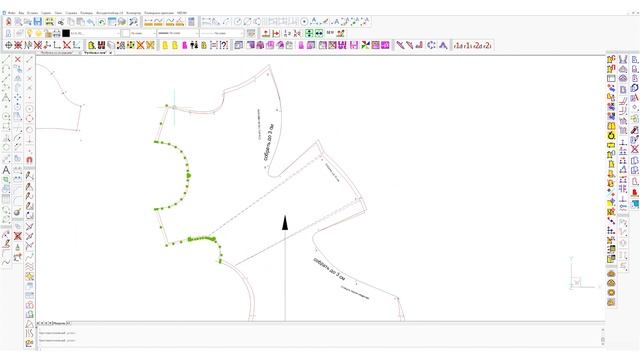Click the magenta floppy save icon

tap(354, 45)
